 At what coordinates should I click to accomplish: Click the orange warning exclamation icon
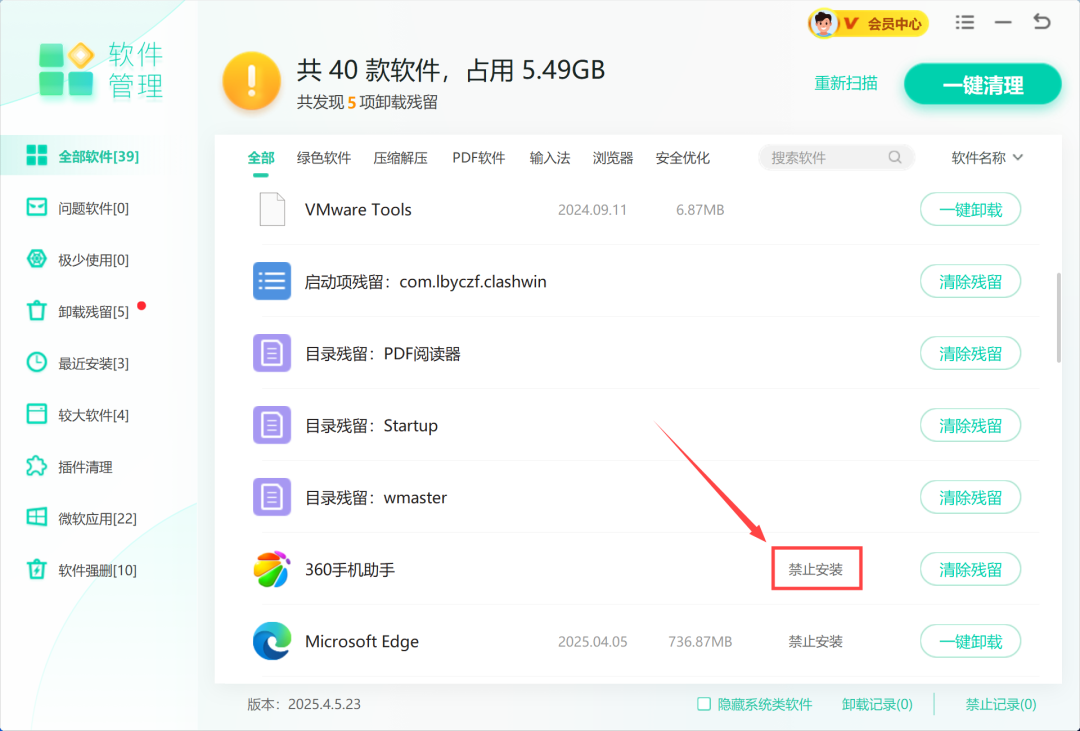[251, 81]
